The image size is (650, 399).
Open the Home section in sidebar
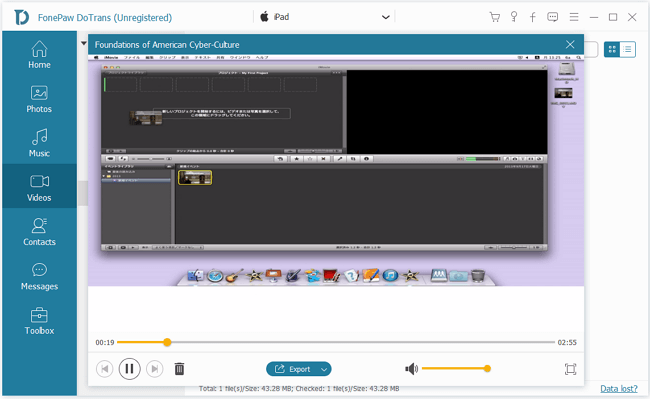(x=39, y=55)
